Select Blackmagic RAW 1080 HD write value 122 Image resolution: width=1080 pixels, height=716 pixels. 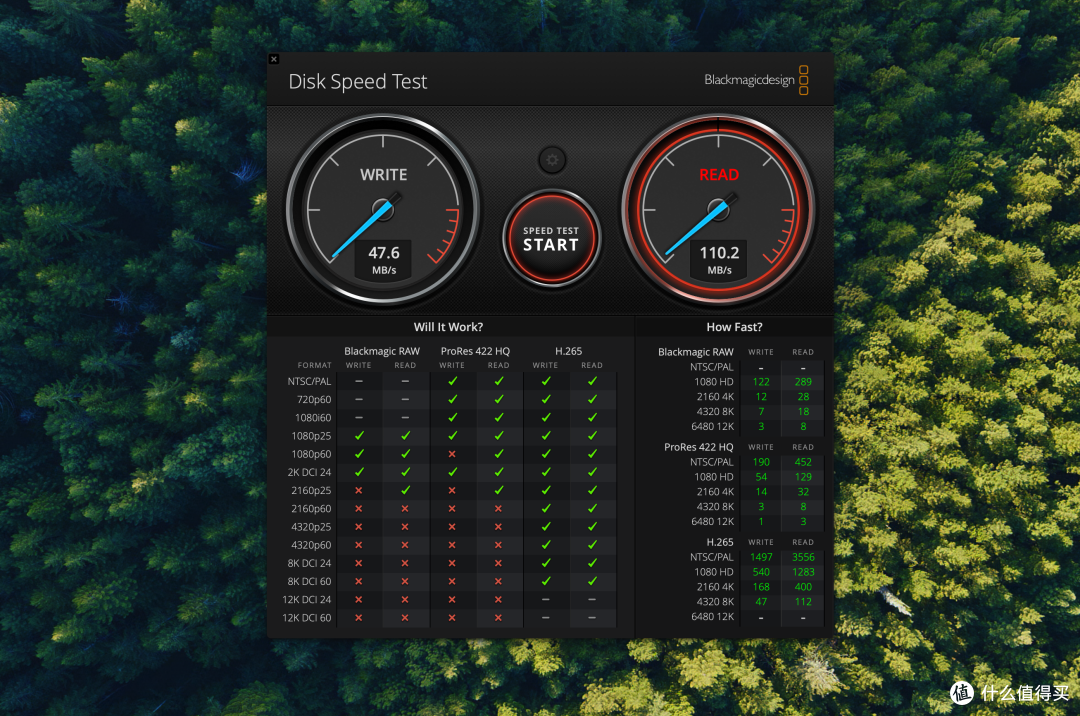tap(761, 382)
